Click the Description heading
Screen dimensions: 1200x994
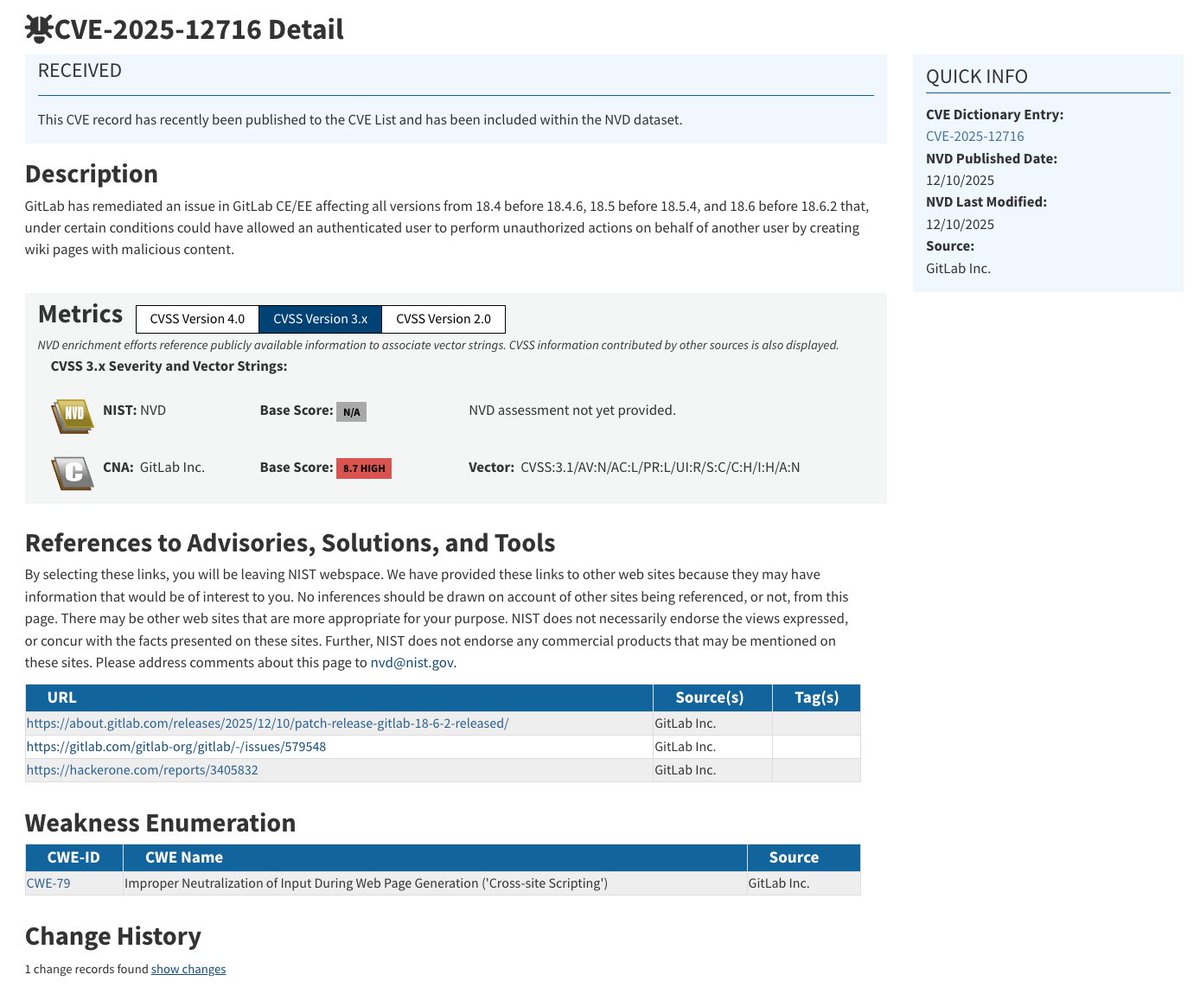point(91,173)
